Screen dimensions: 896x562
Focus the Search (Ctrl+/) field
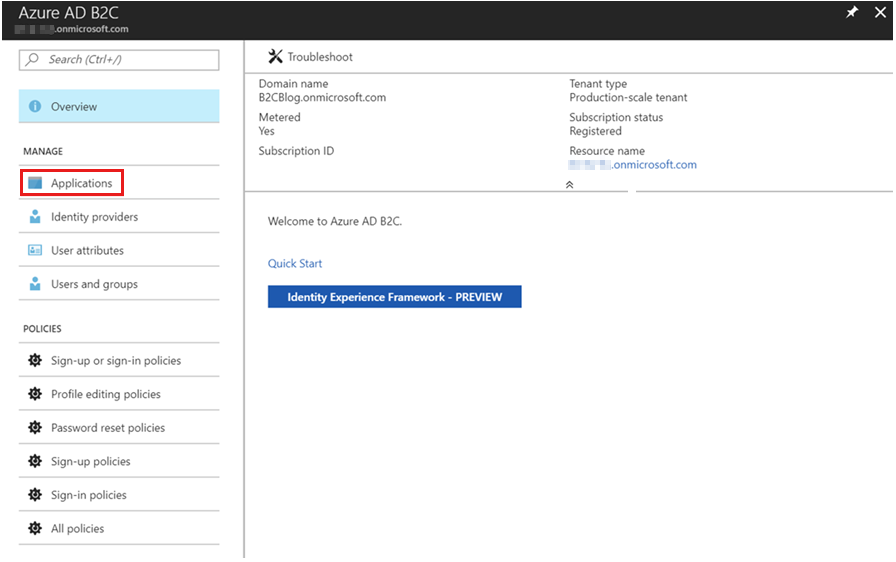[119, 59]
